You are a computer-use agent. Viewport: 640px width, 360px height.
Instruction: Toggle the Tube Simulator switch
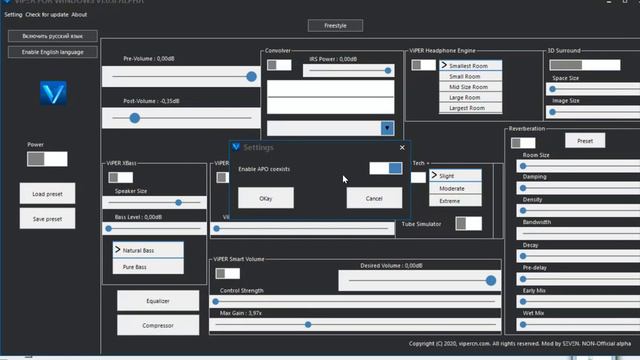point(469,223)
